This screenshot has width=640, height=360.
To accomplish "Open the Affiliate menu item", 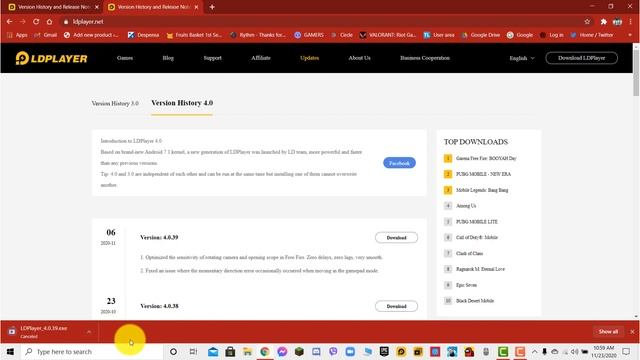I will click(261, 58).
